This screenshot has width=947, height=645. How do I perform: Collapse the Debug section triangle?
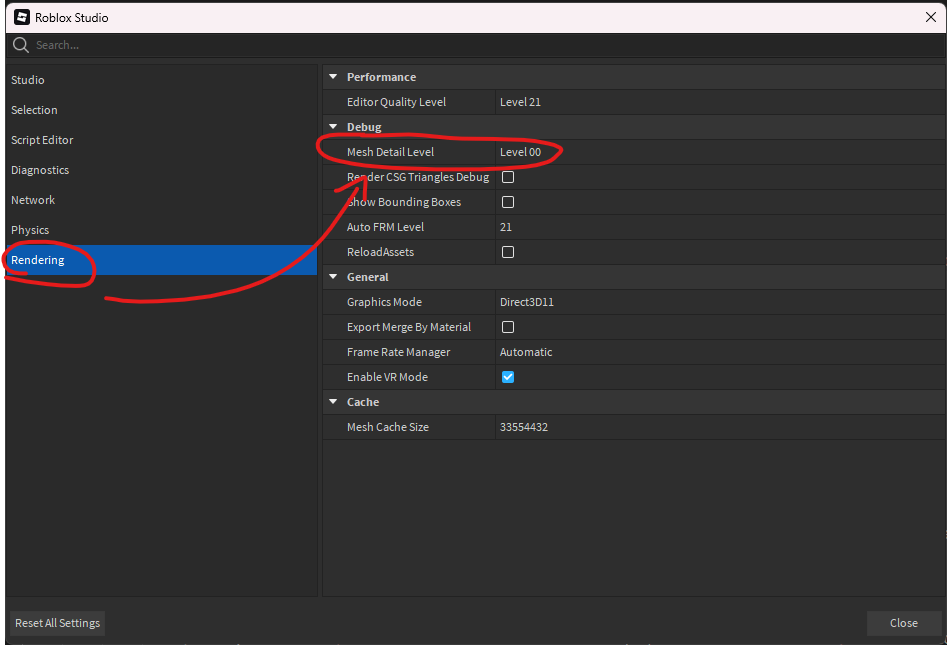pos(333,127)
